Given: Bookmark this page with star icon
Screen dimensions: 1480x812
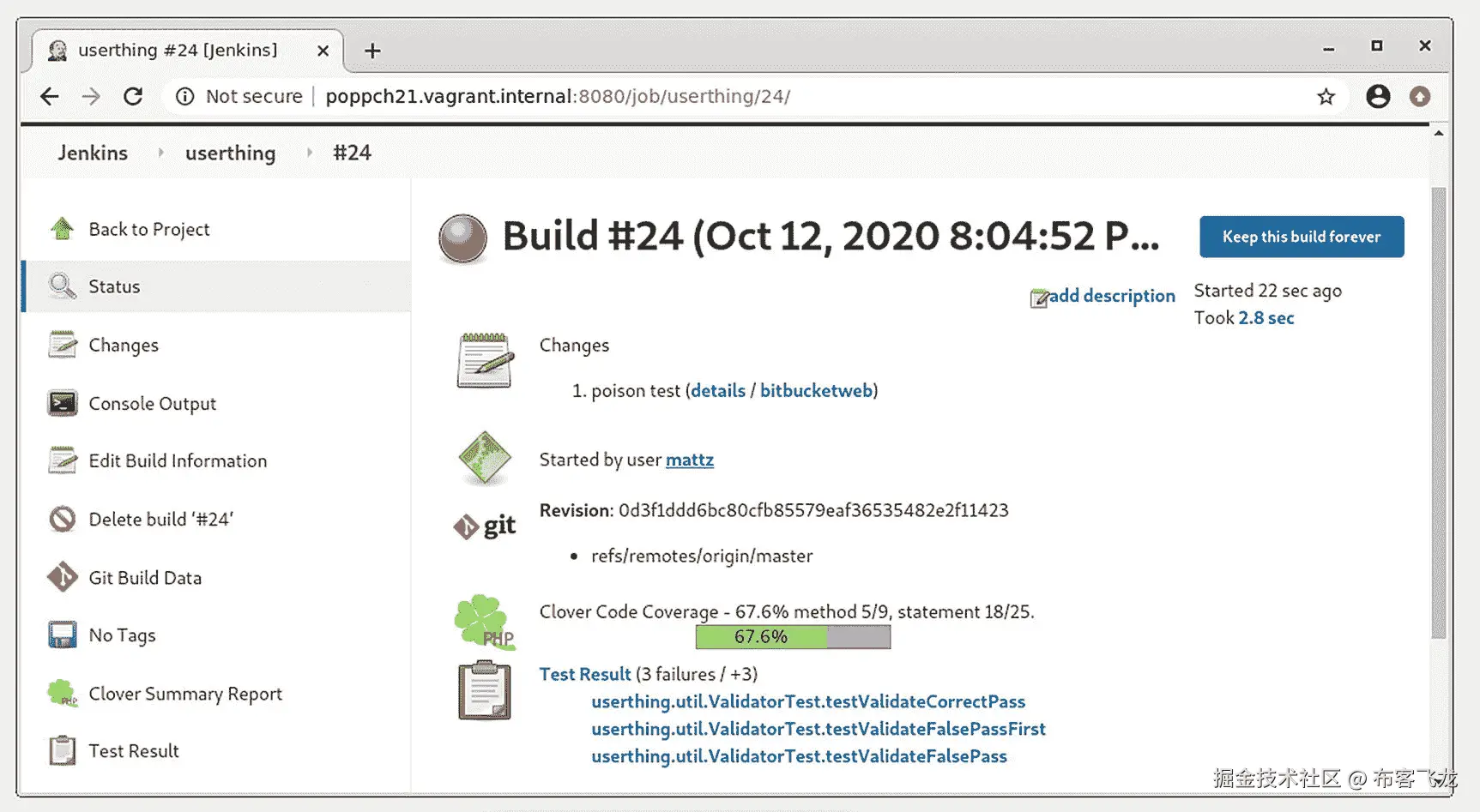Looking at the screenshot, I should coord(1326,97).
